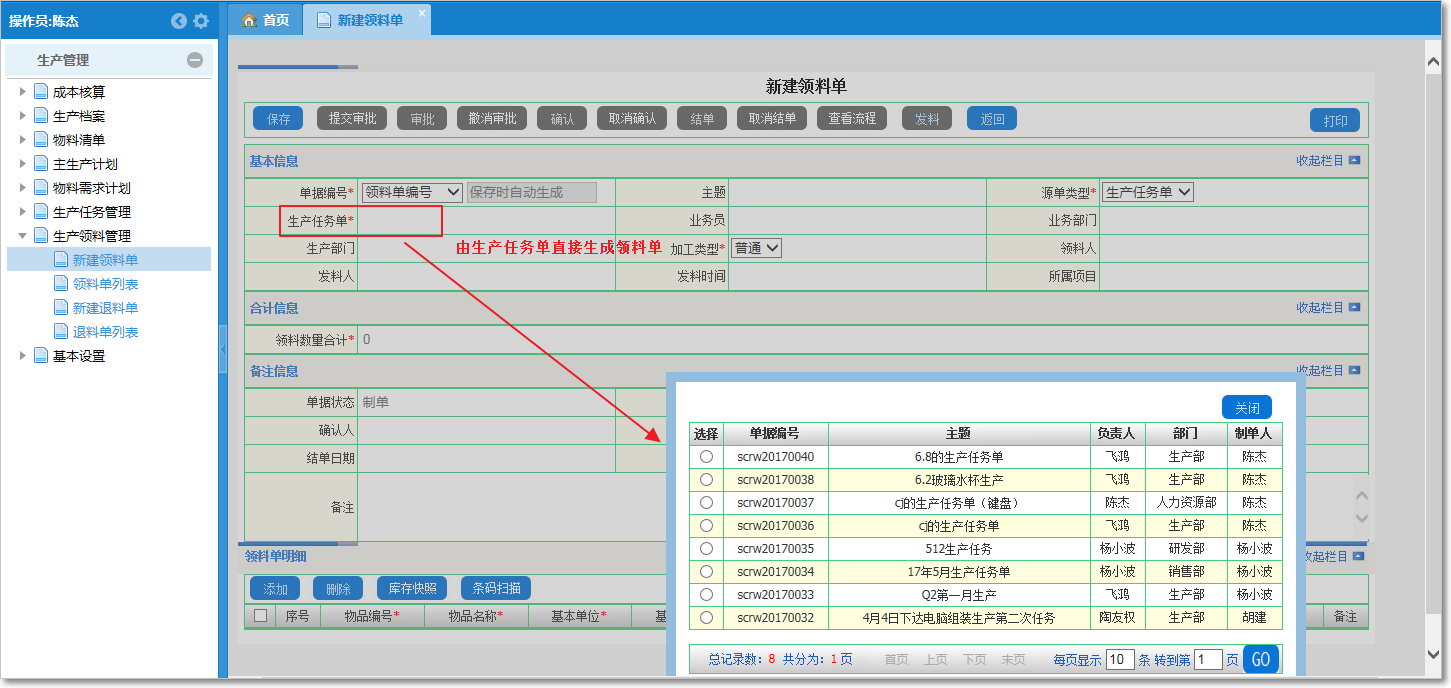Viewport: 1451px width, 688px height.
Task: Switch to the 首页 tab
Action: click(x=265, y=19)
